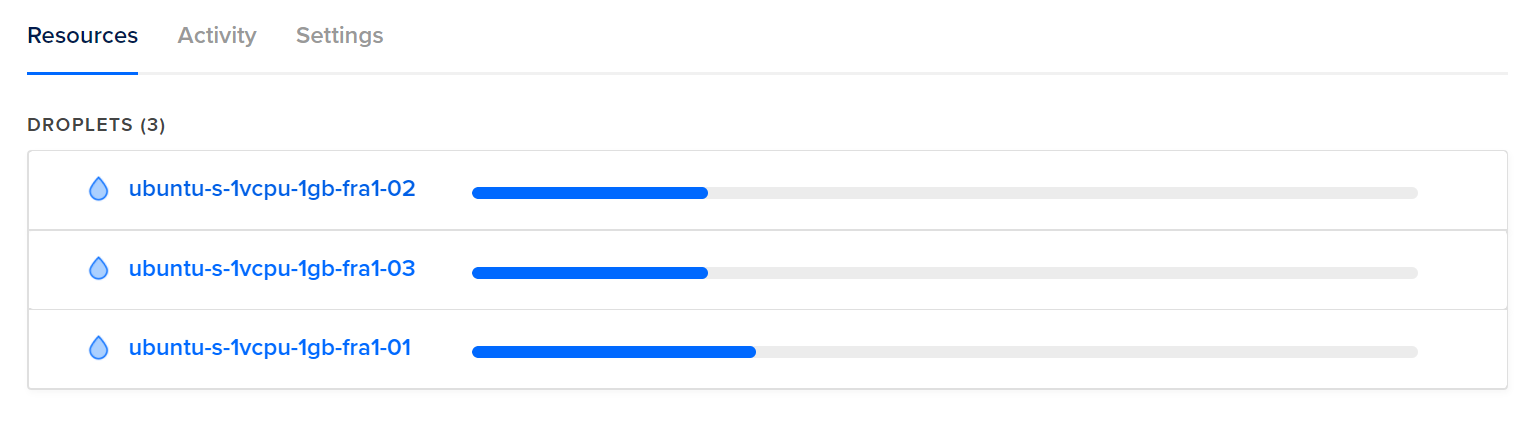Open droplet ubuntu-s-1vcpu-1gb-fra1-01 link

coord(270,348)
